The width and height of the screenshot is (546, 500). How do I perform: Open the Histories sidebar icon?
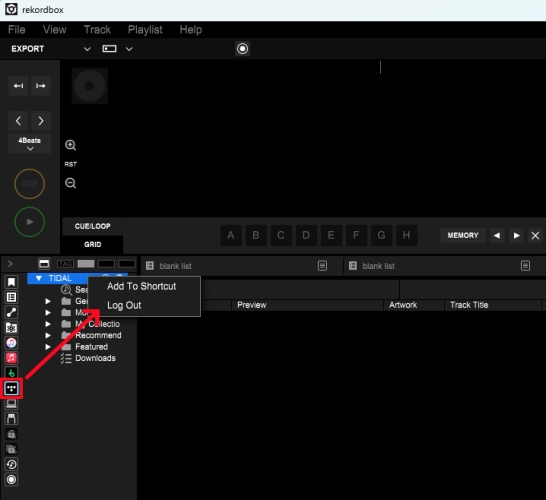click(x=11, y=464)
